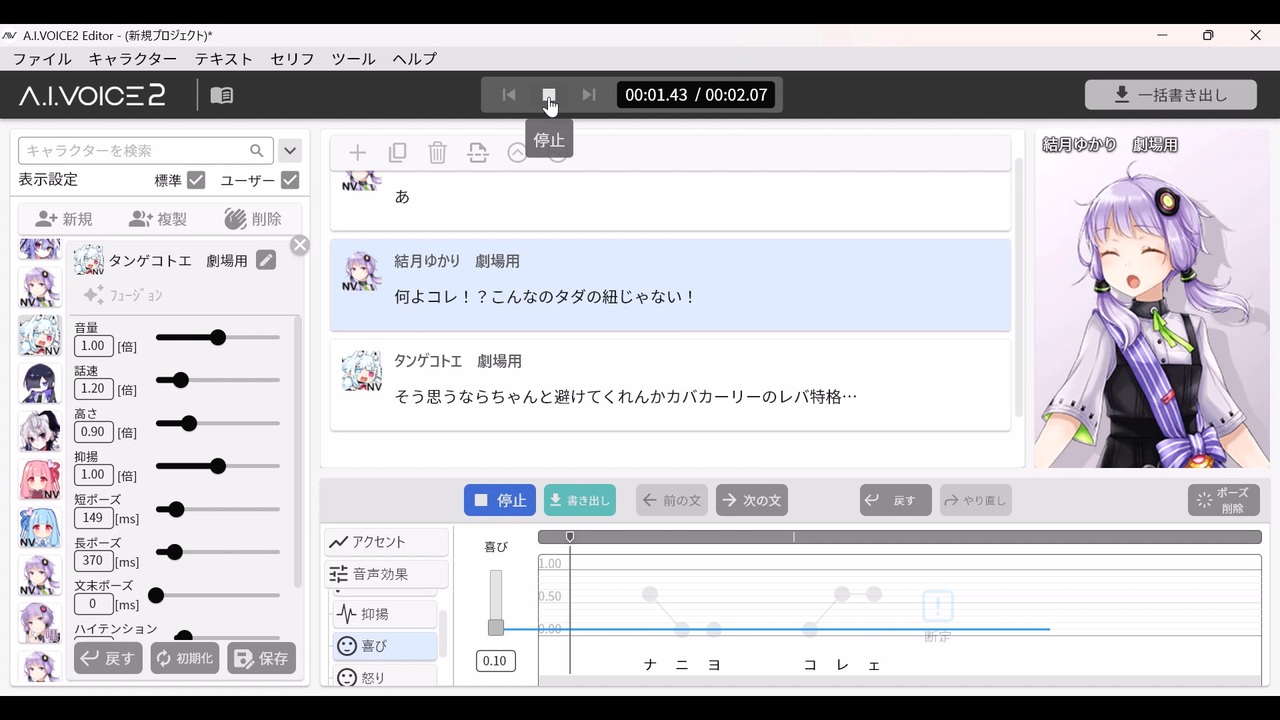Click the split line icon in line toolbar
Viewport: 1280px width, 720px height.
tap(477, 153)
